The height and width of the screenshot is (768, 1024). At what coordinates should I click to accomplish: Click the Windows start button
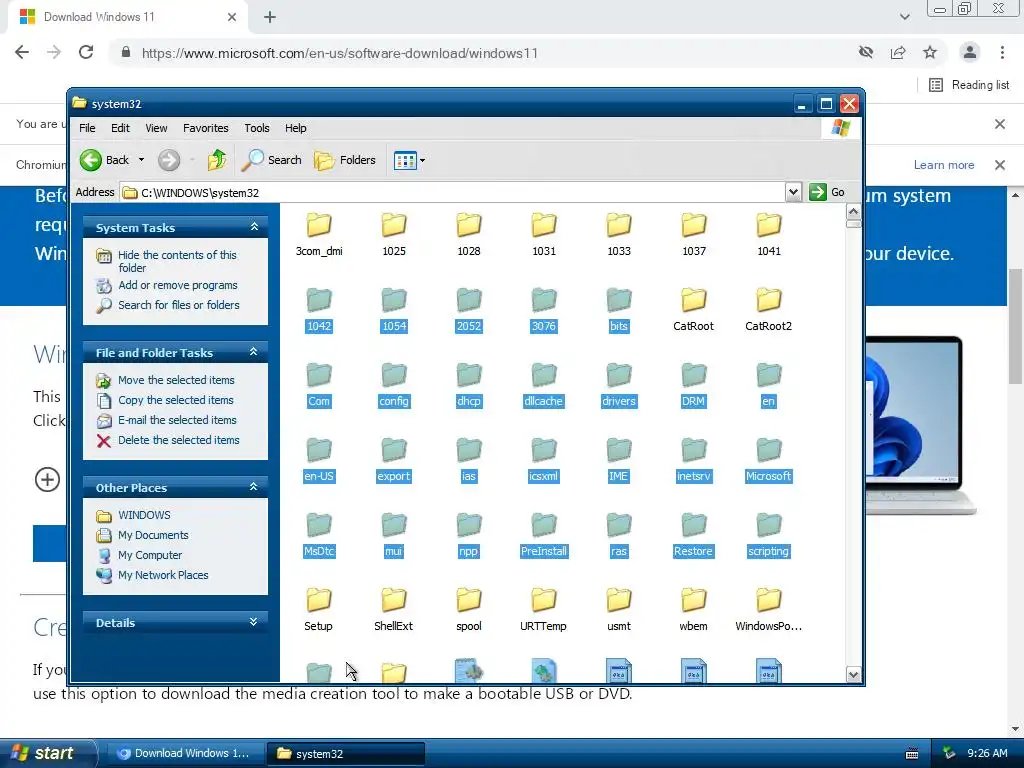click(47, 753)
